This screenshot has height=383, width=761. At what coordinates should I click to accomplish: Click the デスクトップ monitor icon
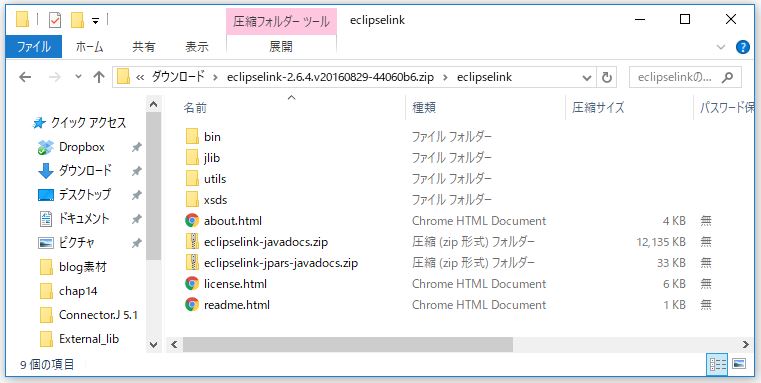(46, 195)
